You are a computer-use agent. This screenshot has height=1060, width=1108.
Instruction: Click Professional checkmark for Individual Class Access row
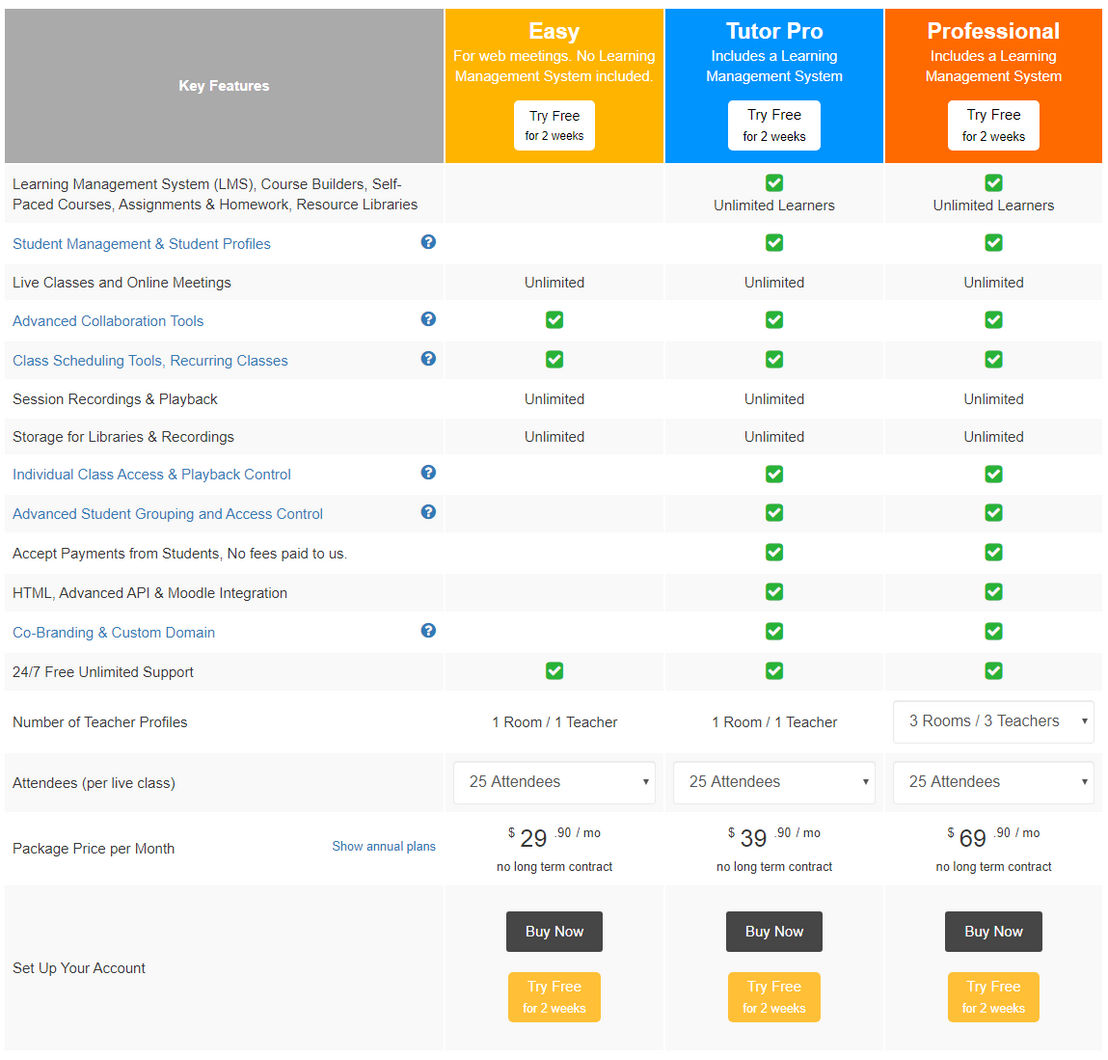click(994, 474)
